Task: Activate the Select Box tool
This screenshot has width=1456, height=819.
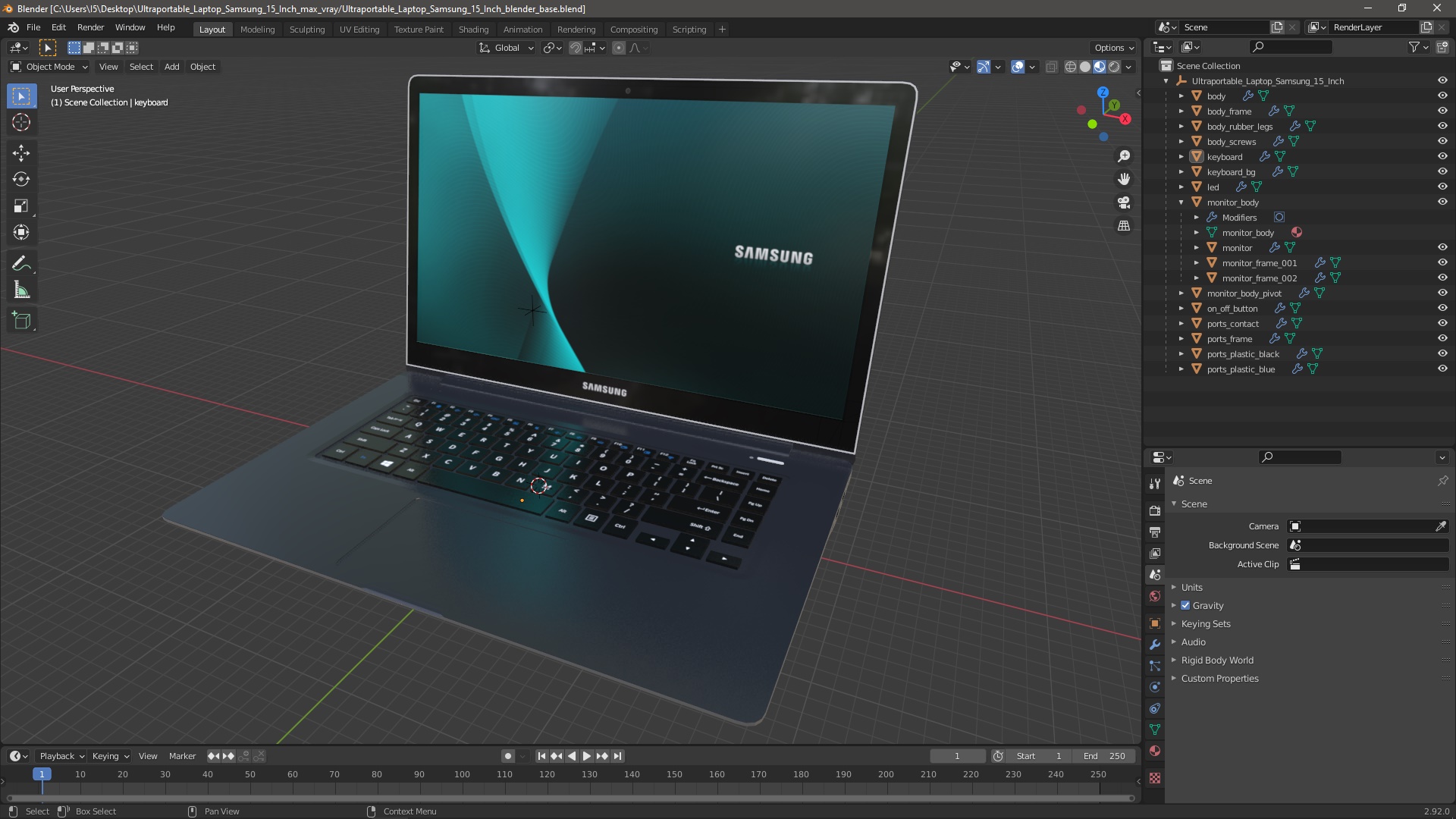Action: point(21,96)
